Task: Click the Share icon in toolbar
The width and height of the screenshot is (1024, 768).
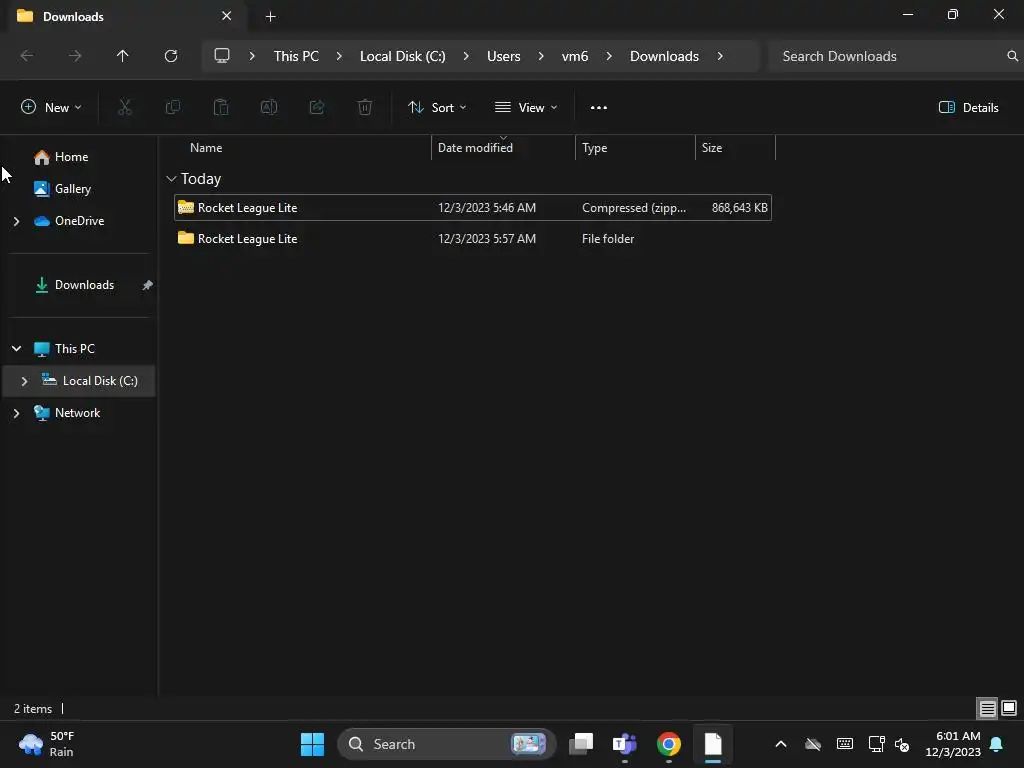Action: (317, 107)
